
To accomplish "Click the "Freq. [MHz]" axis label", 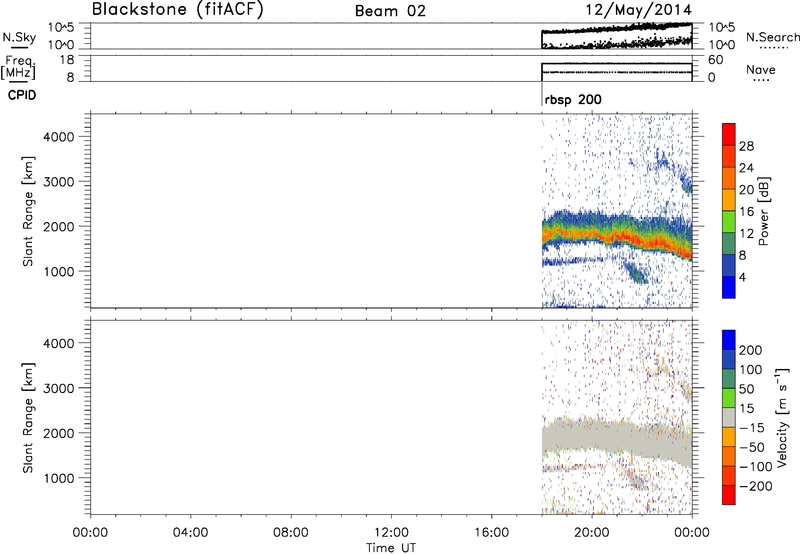I will pos(18,67).
